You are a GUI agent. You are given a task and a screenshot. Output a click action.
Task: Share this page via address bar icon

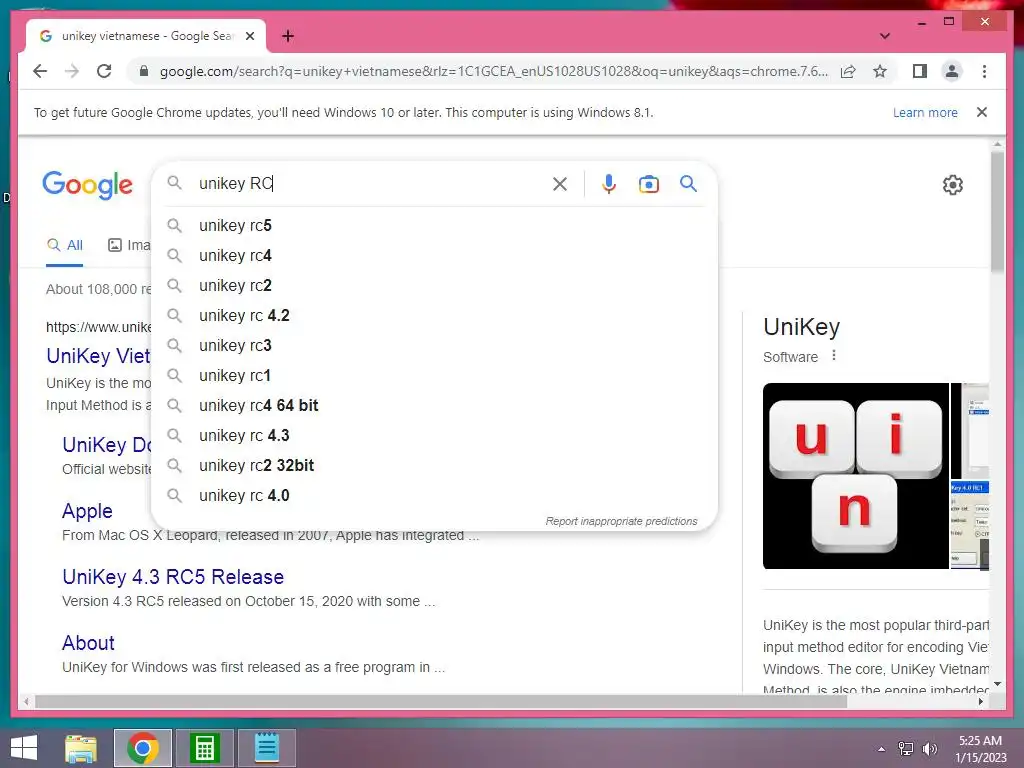click(848, 71)
